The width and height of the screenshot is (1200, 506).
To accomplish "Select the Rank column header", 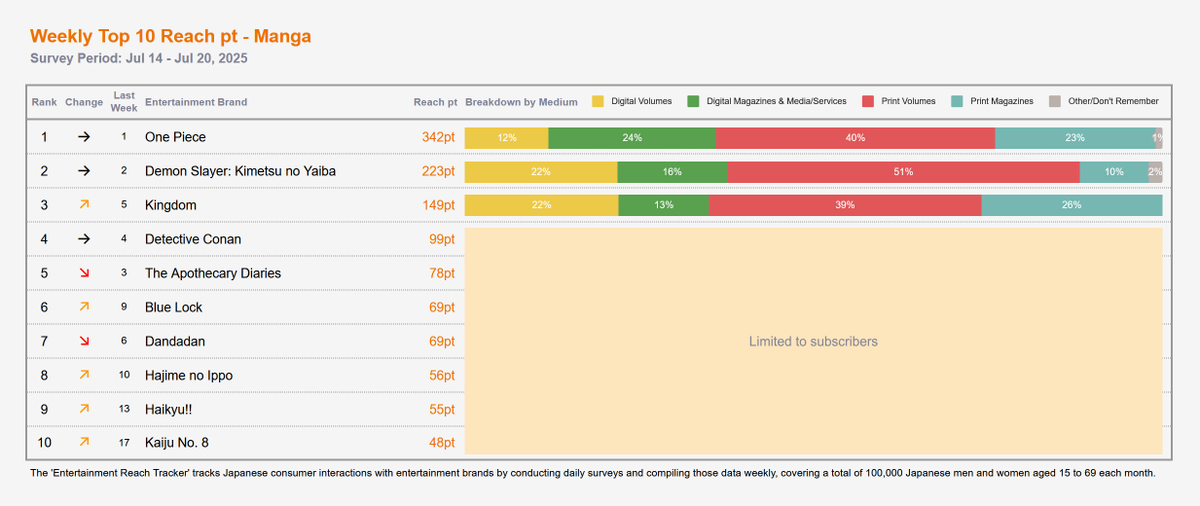I will pos(44,102).
